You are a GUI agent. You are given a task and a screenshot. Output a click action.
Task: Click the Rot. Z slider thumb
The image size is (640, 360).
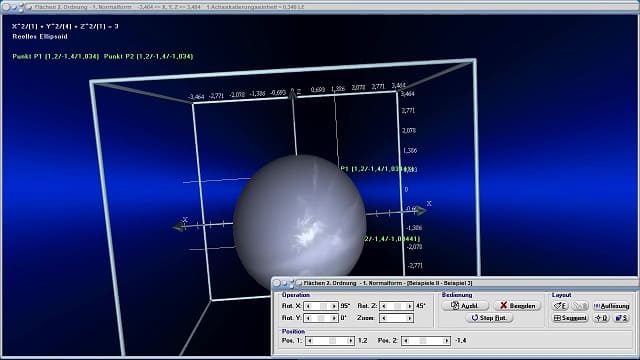pos(397,306)
